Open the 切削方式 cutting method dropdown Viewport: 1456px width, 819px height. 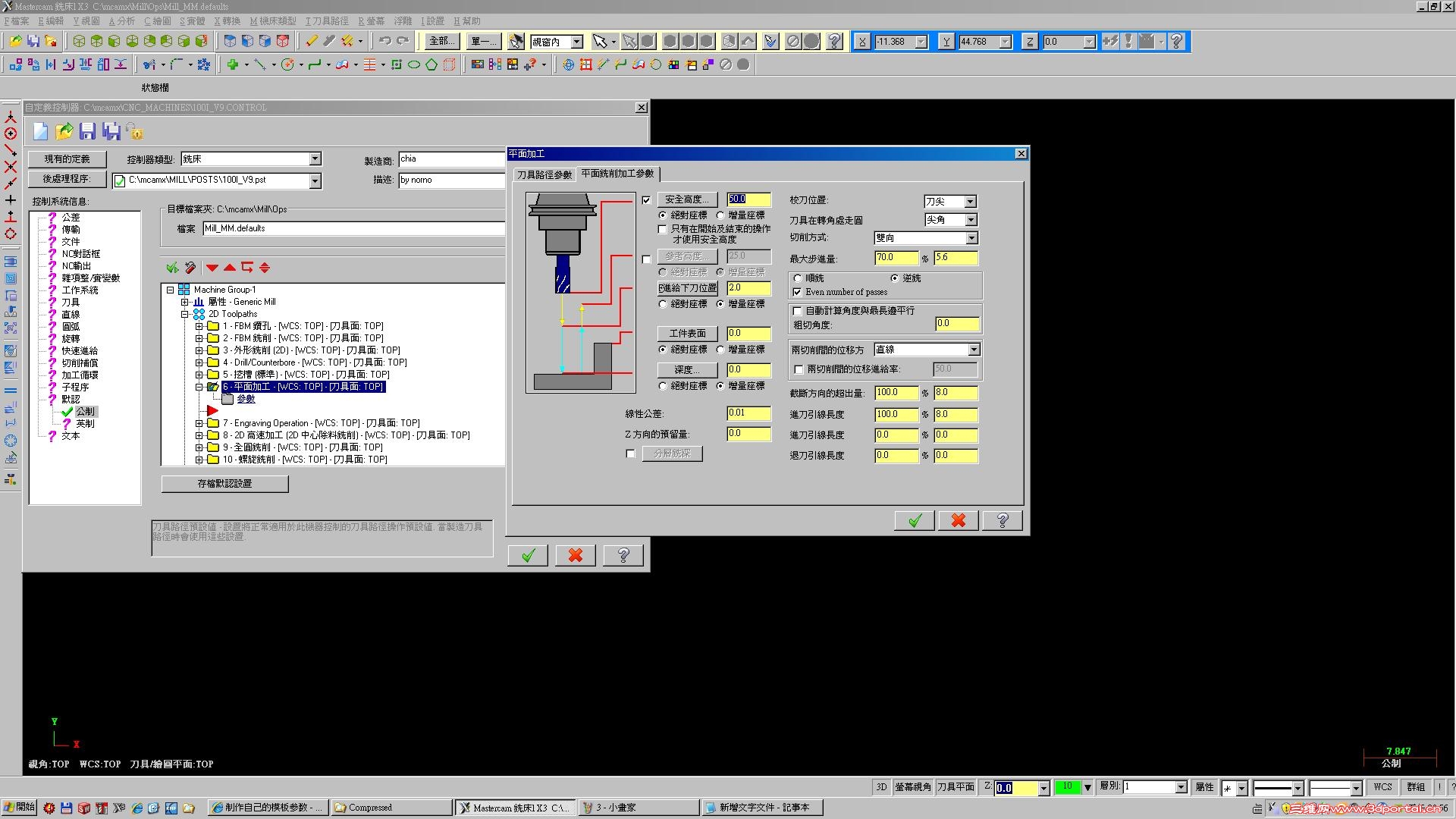971,238
